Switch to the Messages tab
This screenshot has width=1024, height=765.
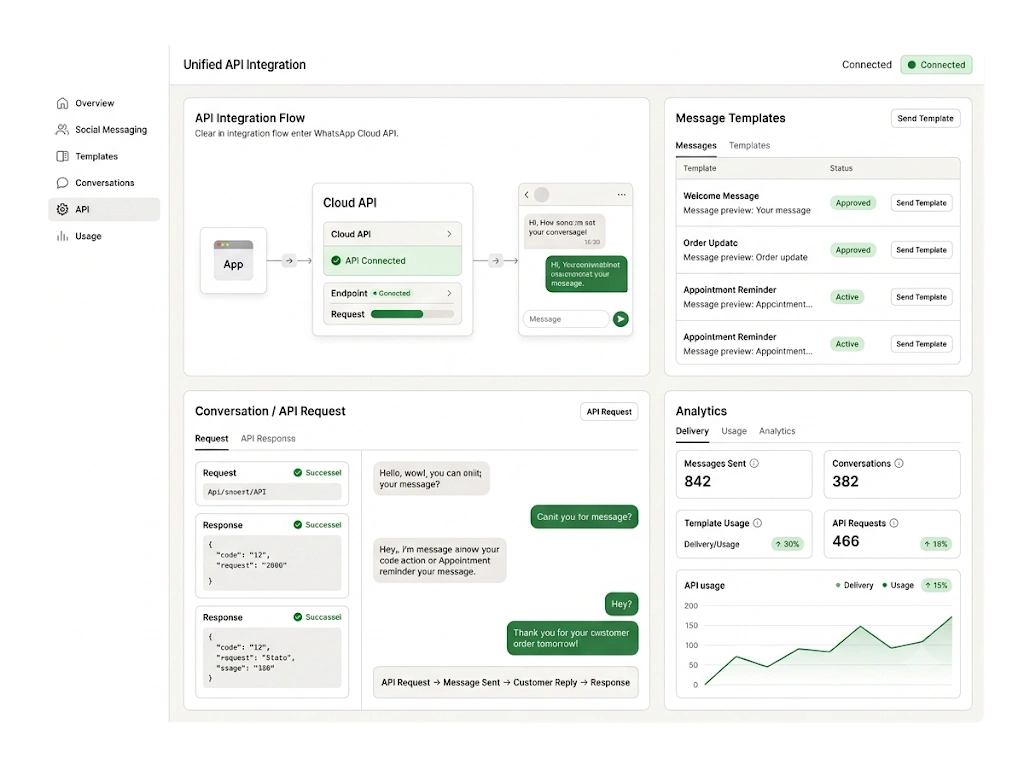(696, 146)
